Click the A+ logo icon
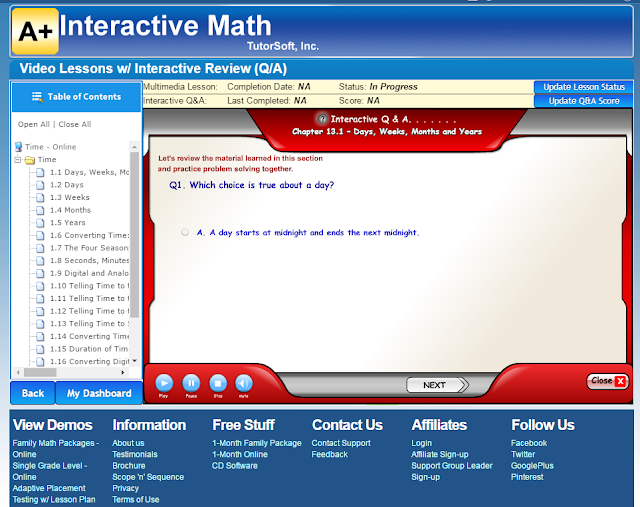640x507 pixels. coord(36,31)
